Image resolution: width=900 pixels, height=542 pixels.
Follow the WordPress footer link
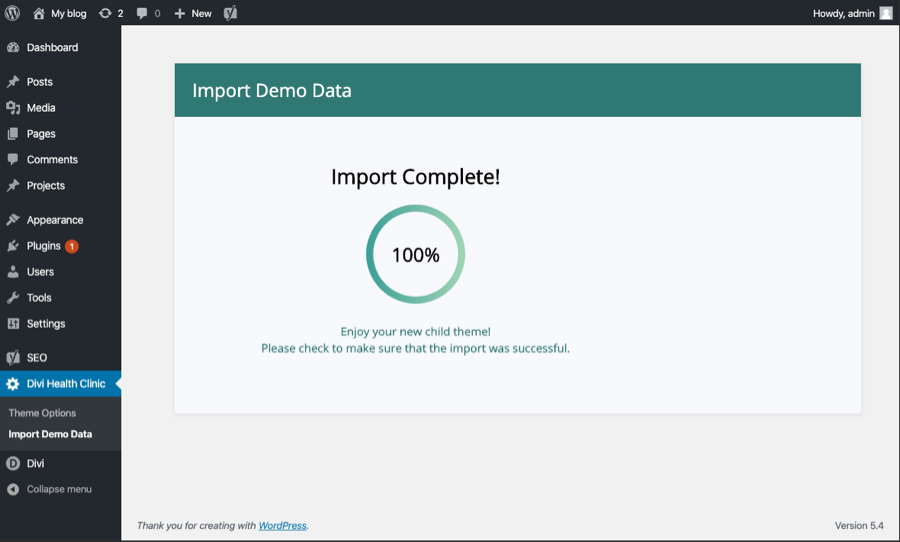coord(282,525)
